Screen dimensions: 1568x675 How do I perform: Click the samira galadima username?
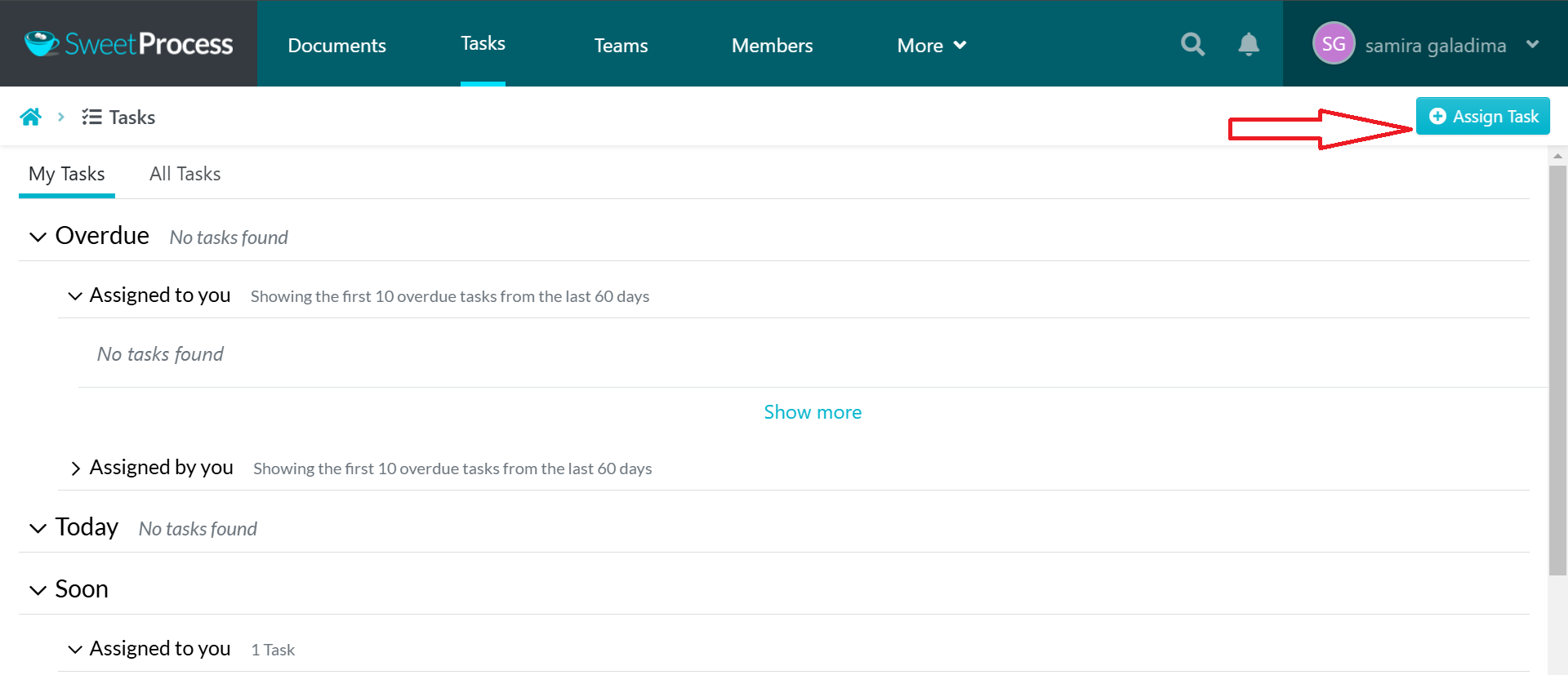(x=1436, y=46)
